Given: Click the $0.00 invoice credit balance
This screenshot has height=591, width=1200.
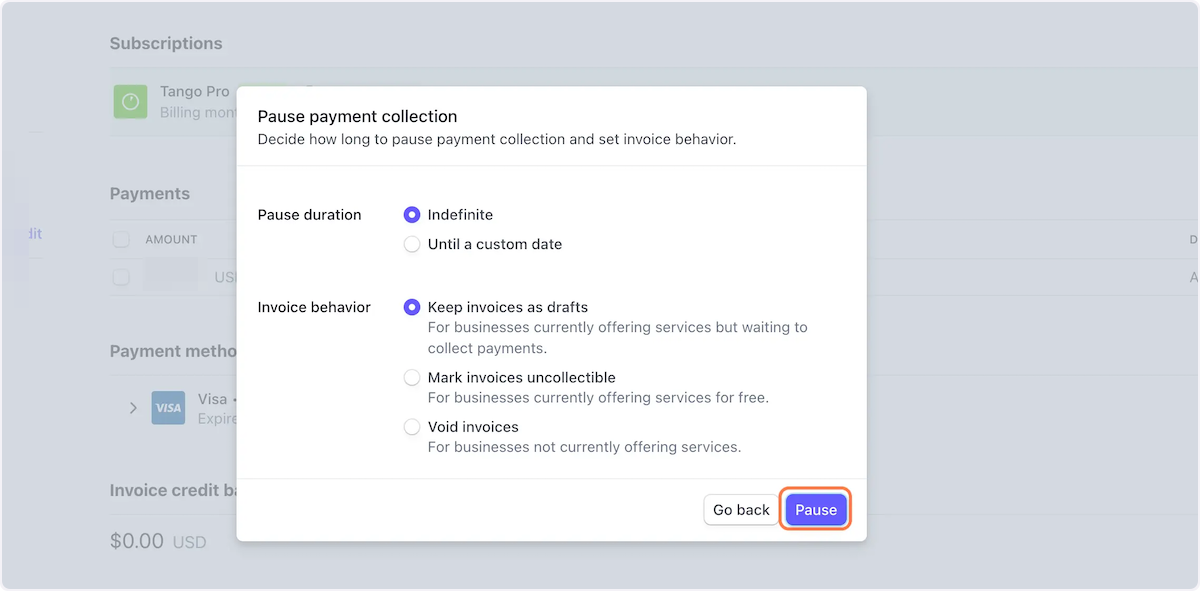Looking at the screenshot, I should pyautogui.click(x=137, y=541).
